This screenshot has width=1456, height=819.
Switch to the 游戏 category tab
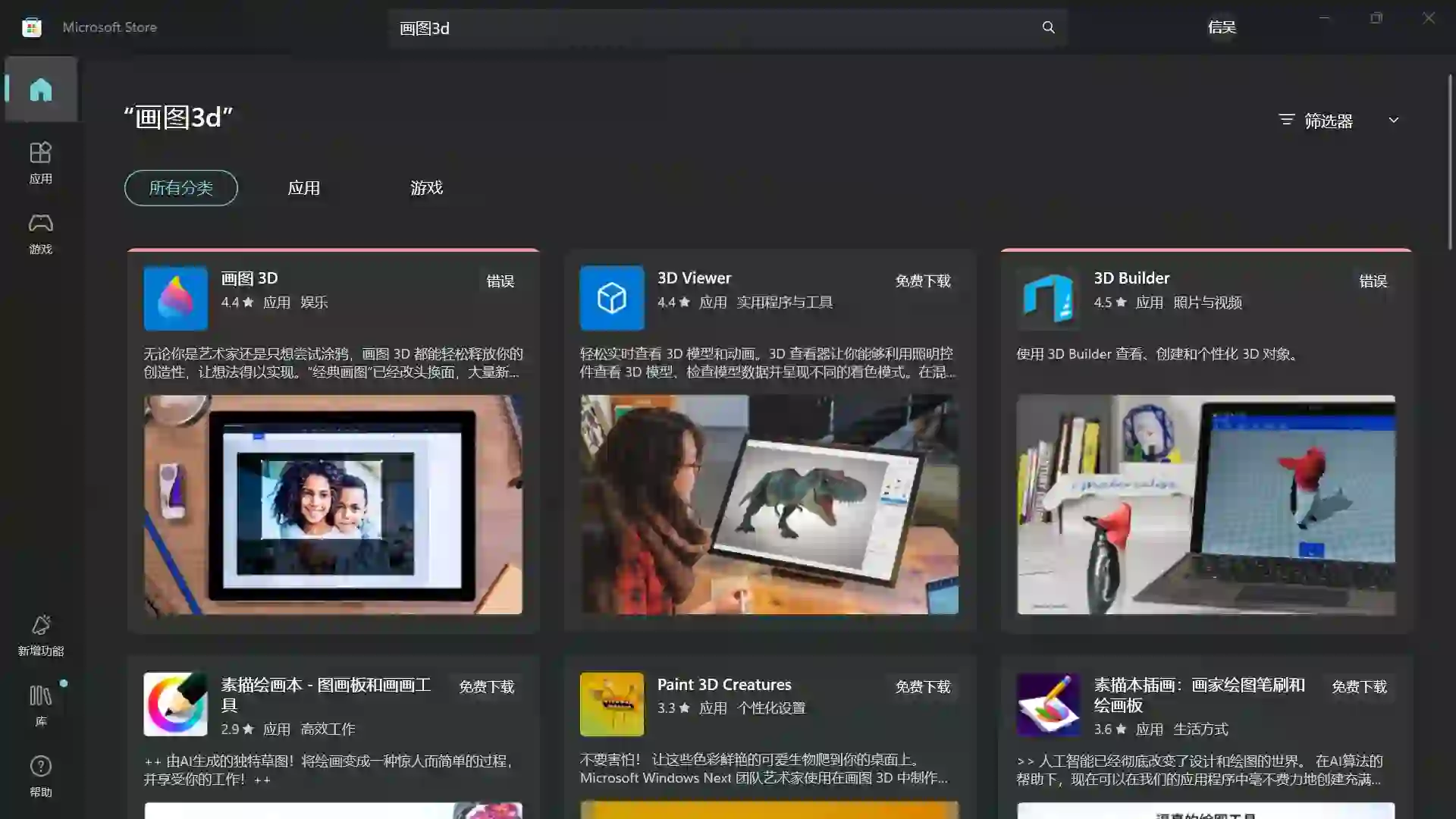426,188
